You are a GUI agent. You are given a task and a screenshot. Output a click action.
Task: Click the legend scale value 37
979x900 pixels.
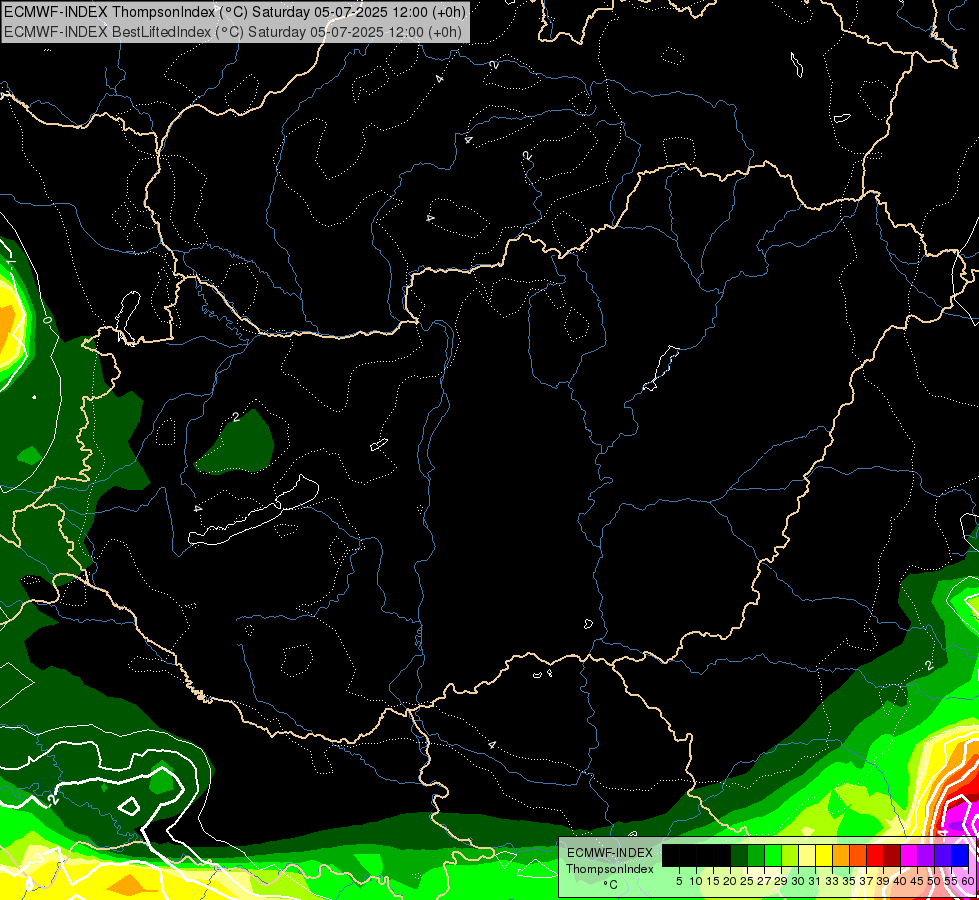pyautogui.click(x=866, y=881)
